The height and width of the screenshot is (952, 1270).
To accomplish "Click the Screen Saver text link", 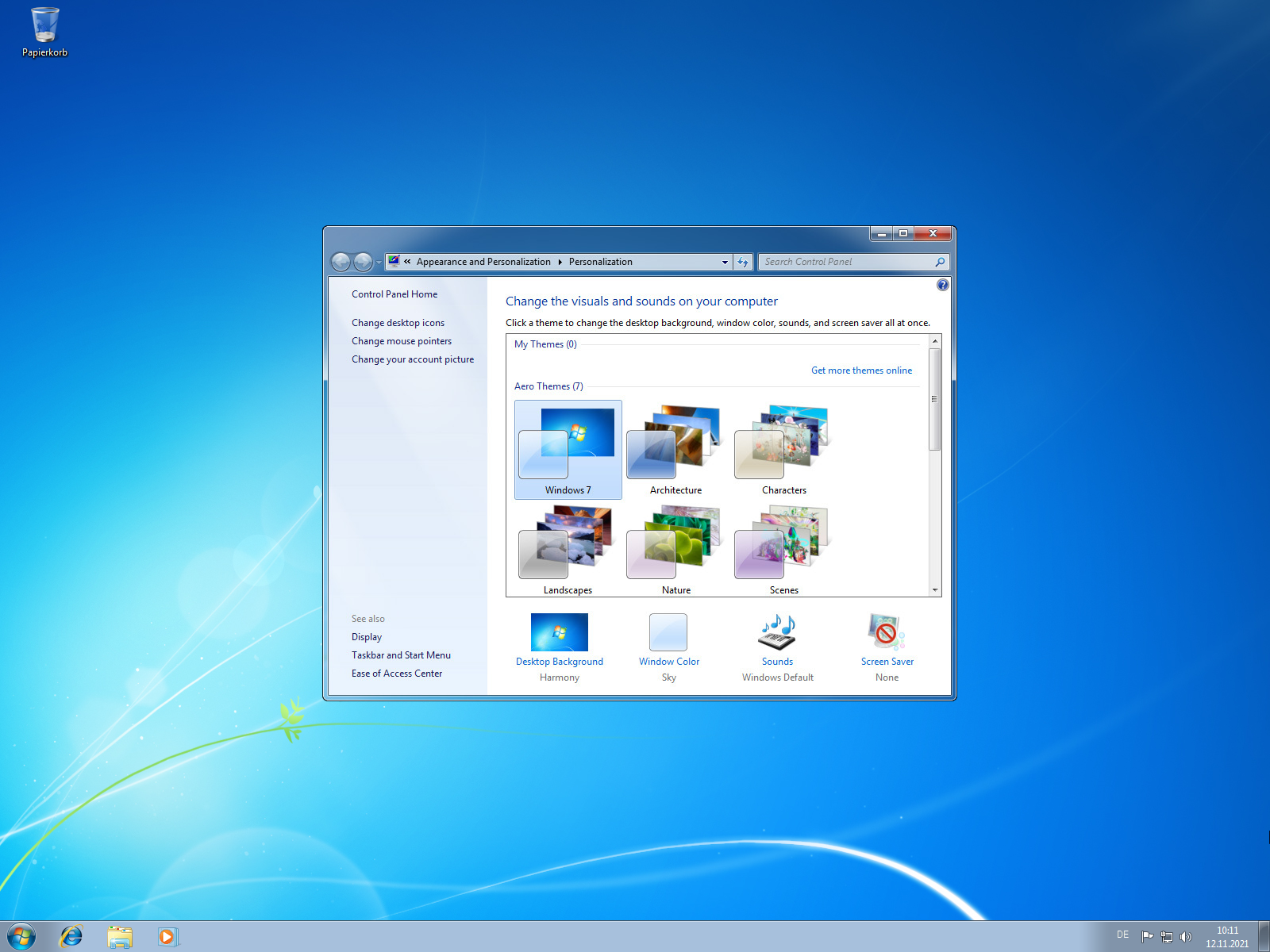I will tap(887, 662).
